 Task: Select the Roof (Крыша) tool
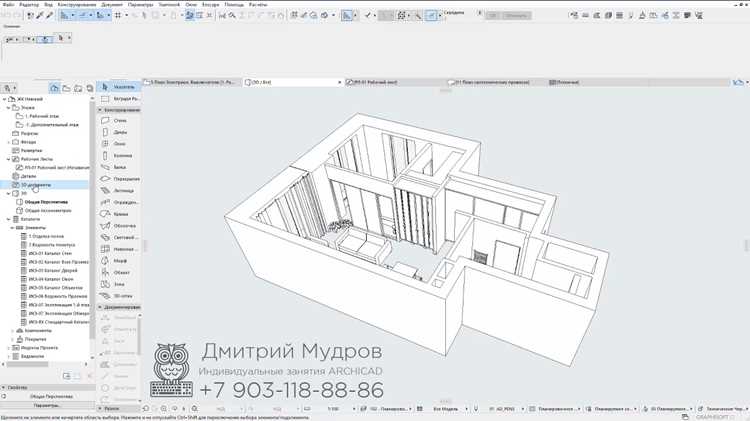pos(119,214)
